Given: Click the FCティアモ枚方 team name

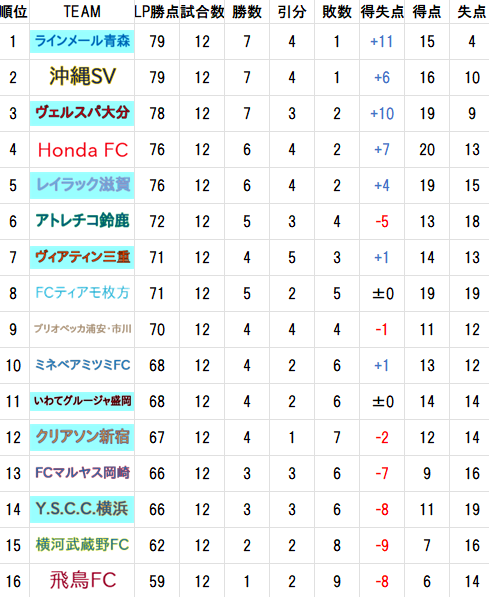Looking at the screenshot, I should [x=82, y=293].
